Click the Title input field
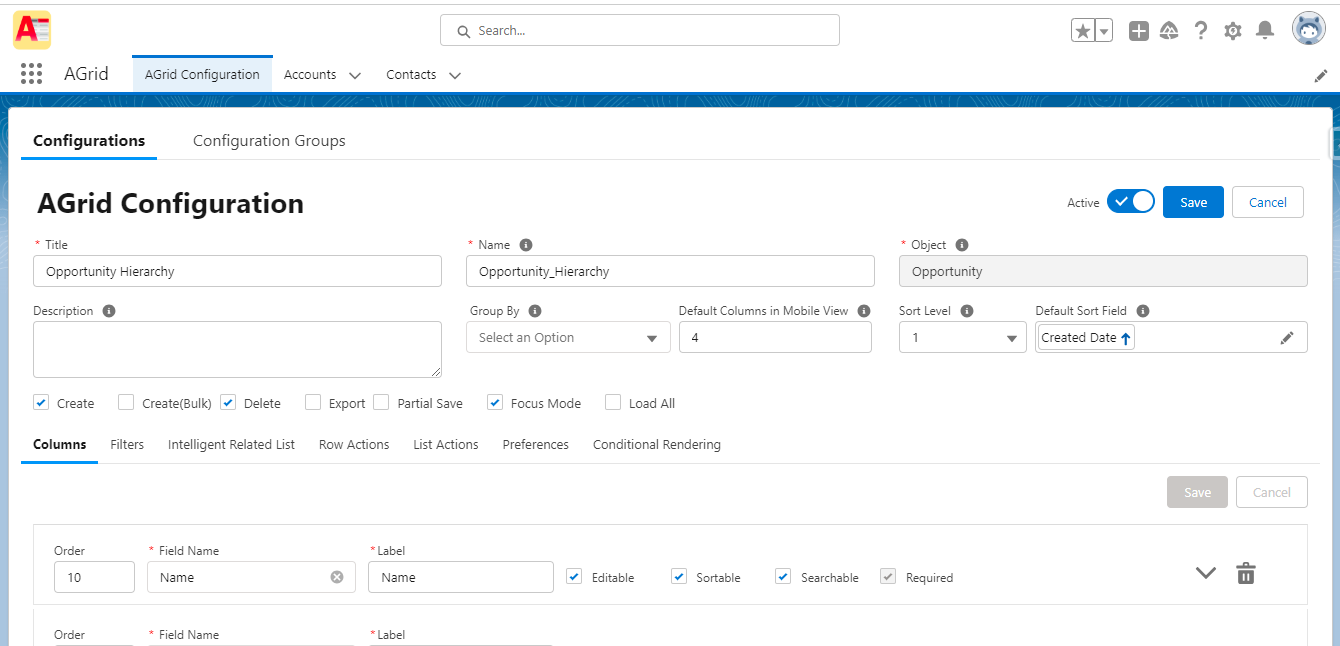The height and width of the screenshot is (646, 1340). 237,271
